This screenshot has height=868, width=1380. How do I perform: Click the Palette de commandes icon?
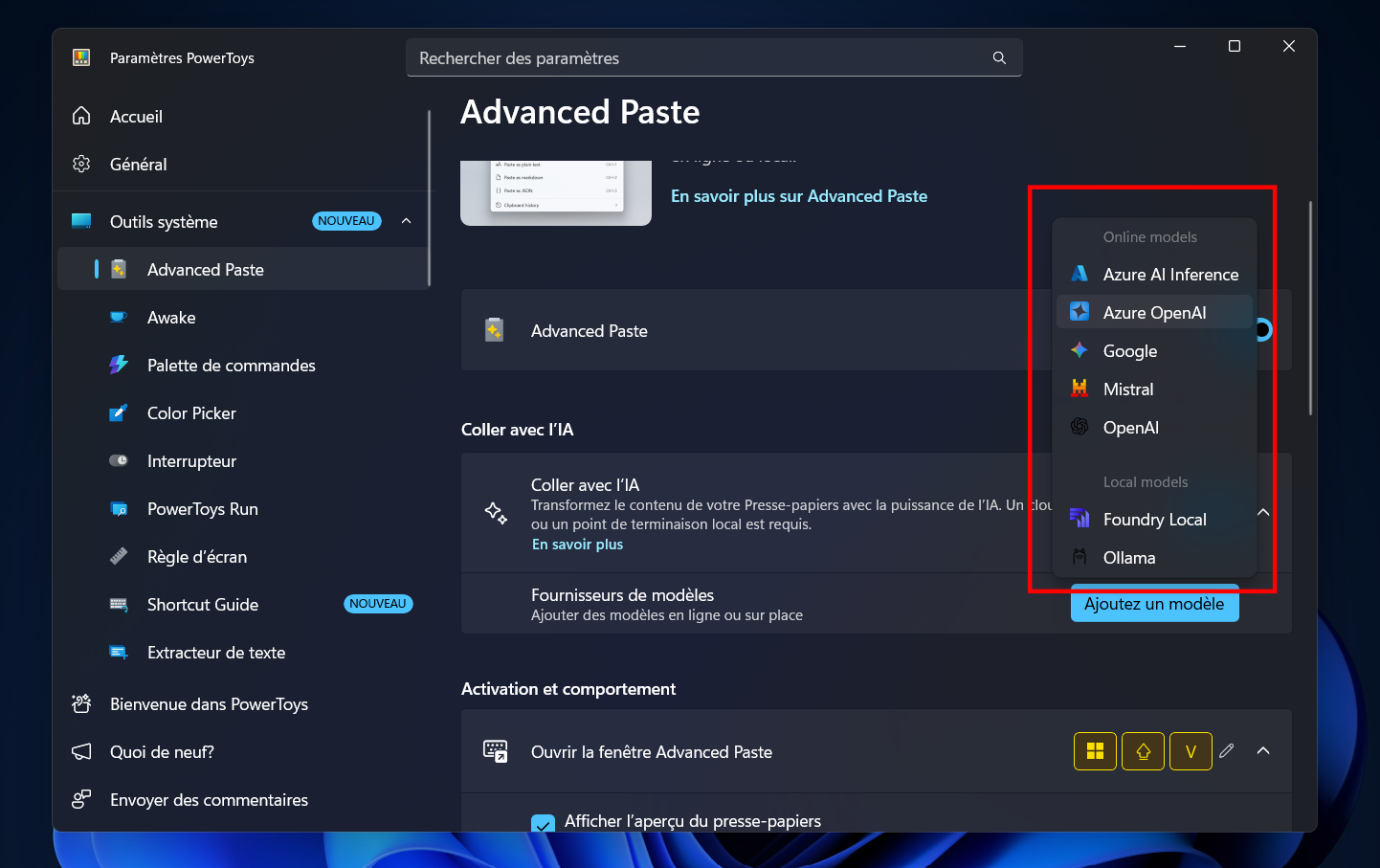click(x=119, y=365)
